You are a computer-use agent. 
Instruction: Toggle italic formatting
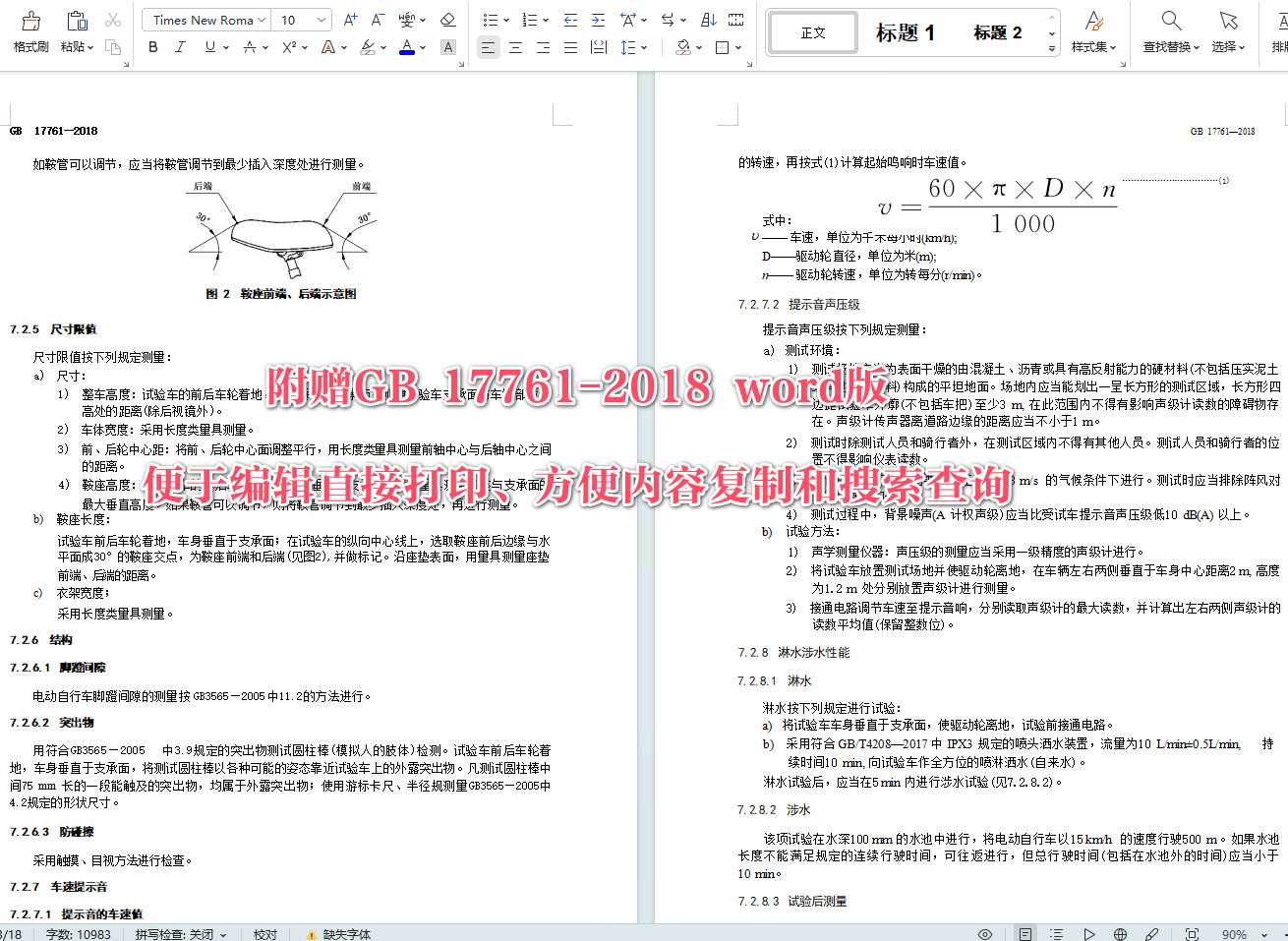(x=178, y=46)
